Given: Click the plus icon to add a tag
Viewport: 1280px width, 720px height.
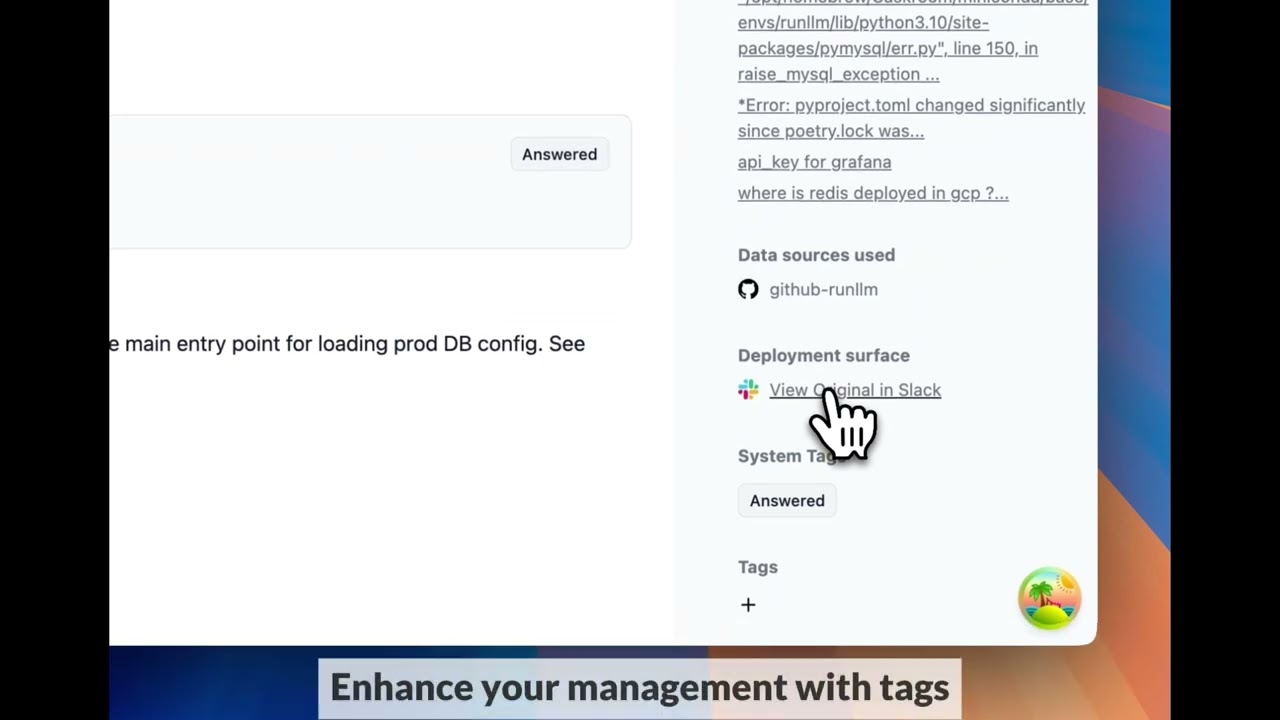Looking at the screenshot, I should tap(748, 605).
